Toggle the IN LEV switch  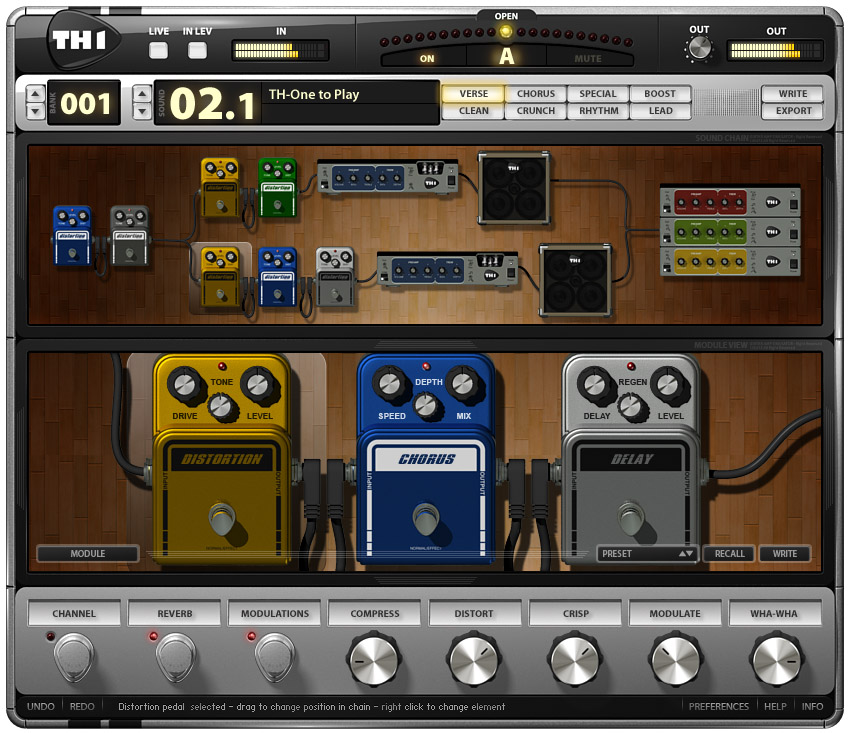point(197,50)
